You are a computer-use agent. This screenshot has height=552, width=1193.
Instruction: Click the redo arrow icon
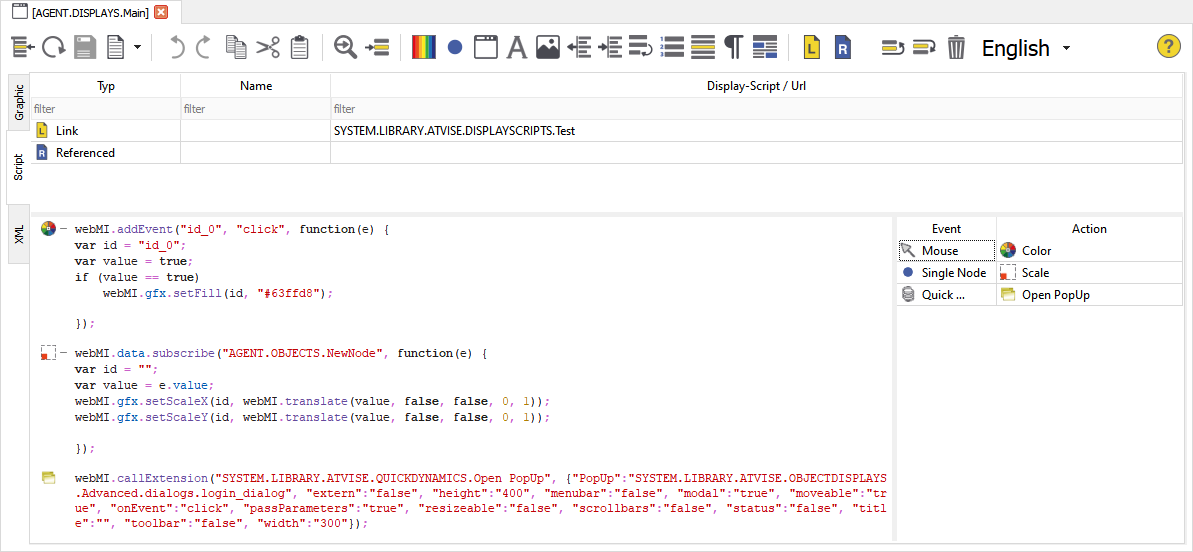tap(203, 48)
